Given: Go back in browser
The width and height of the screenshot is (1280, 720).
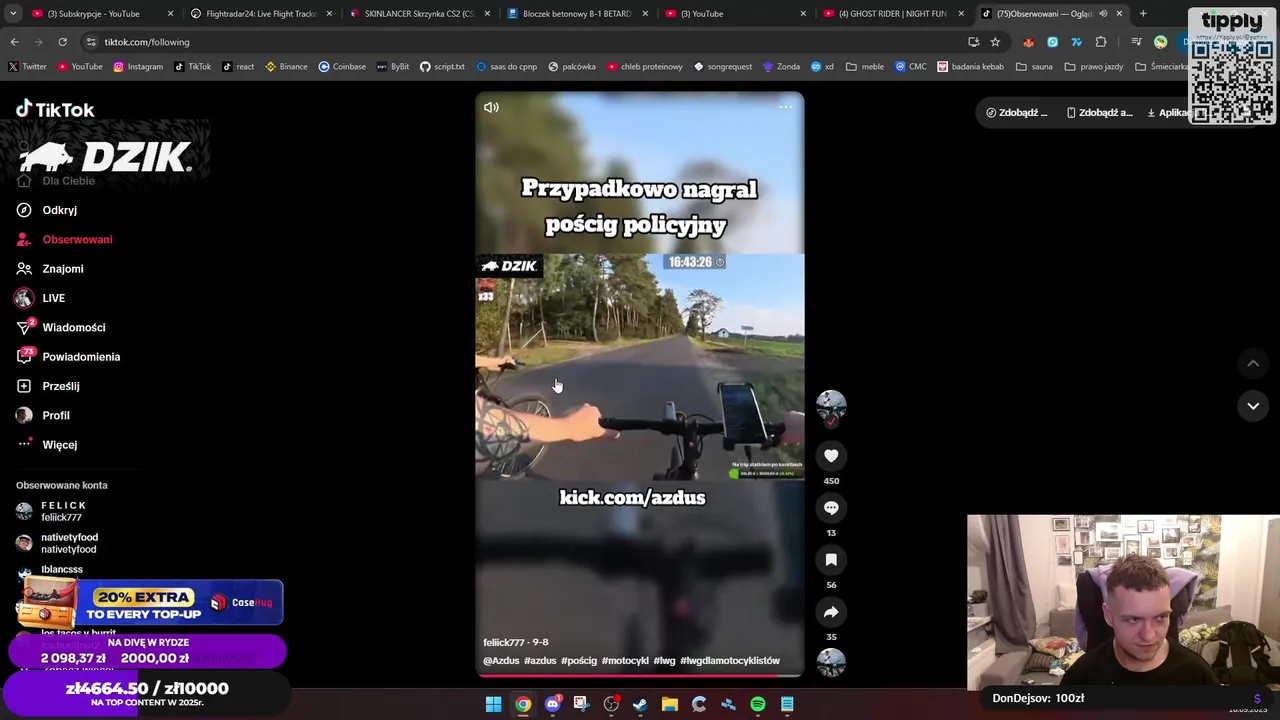Looking at the screenshot, I should click(x=14, y=42).
